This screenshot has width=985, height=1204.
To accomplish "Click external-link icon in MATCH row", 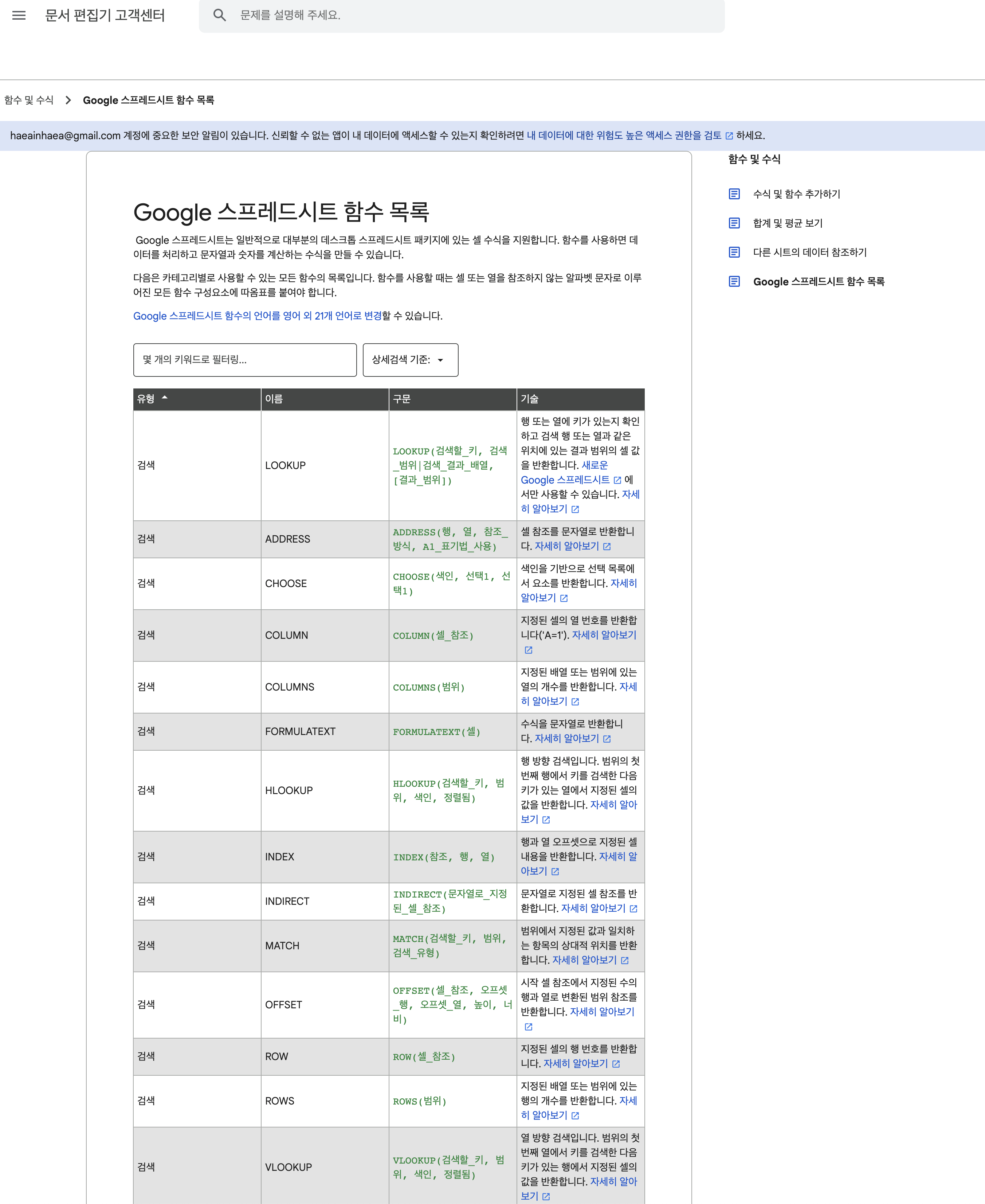I will click(x=624, y=961).
